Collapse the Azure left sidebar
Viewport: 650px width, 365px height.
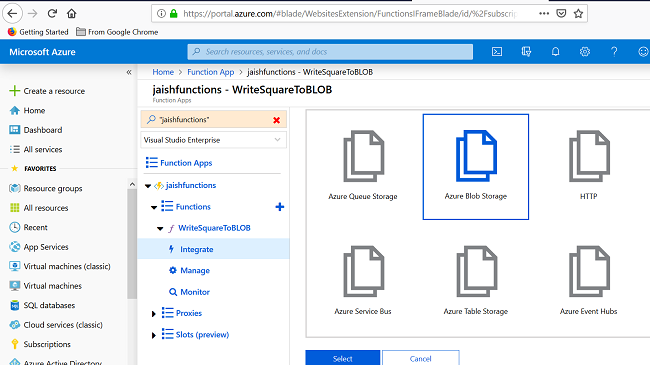(x=129, y=72)
